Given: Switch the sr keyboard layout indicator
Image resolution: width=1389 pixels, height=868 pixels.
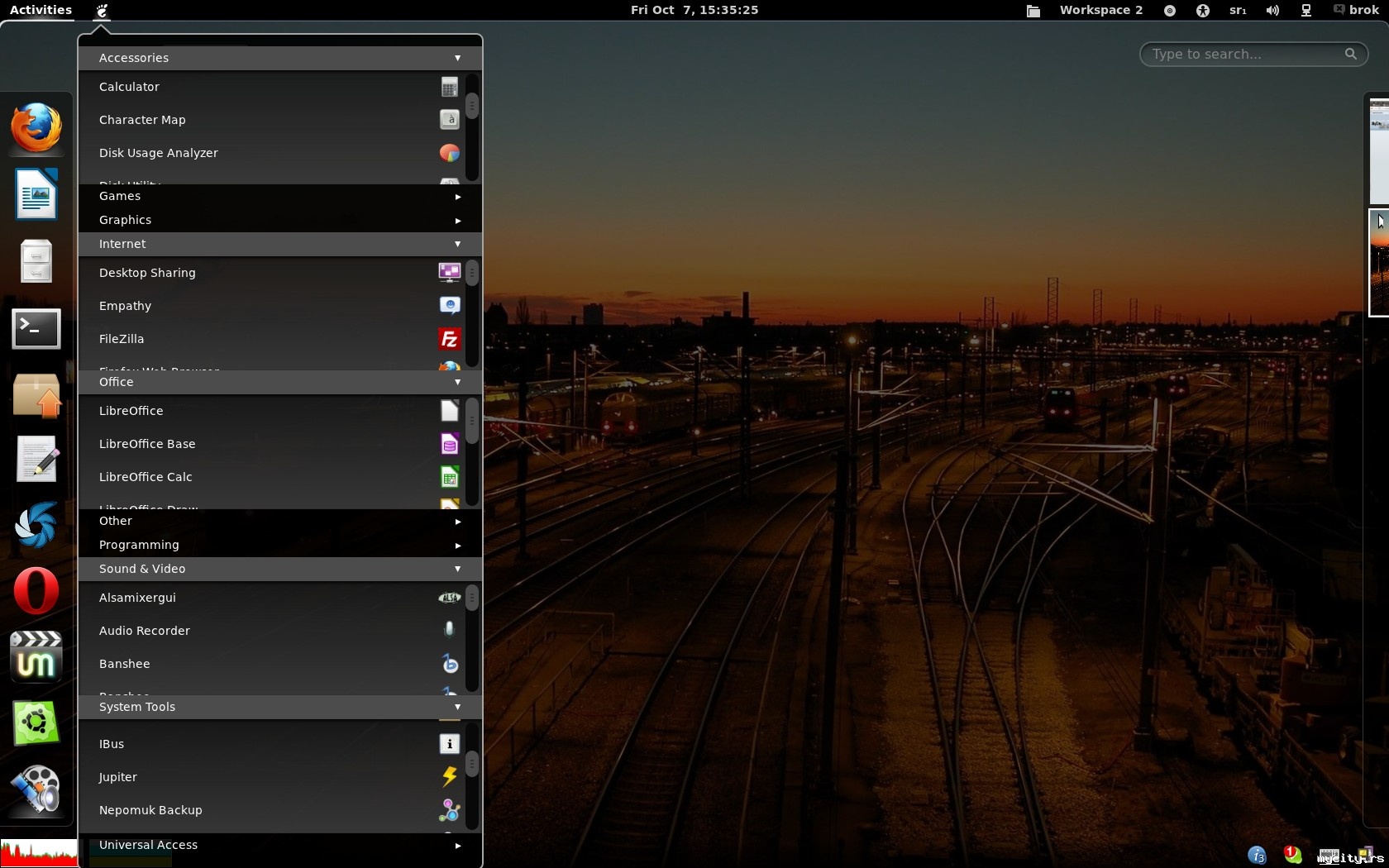Looking at the screenshot, I should (x=1238, y=11).
